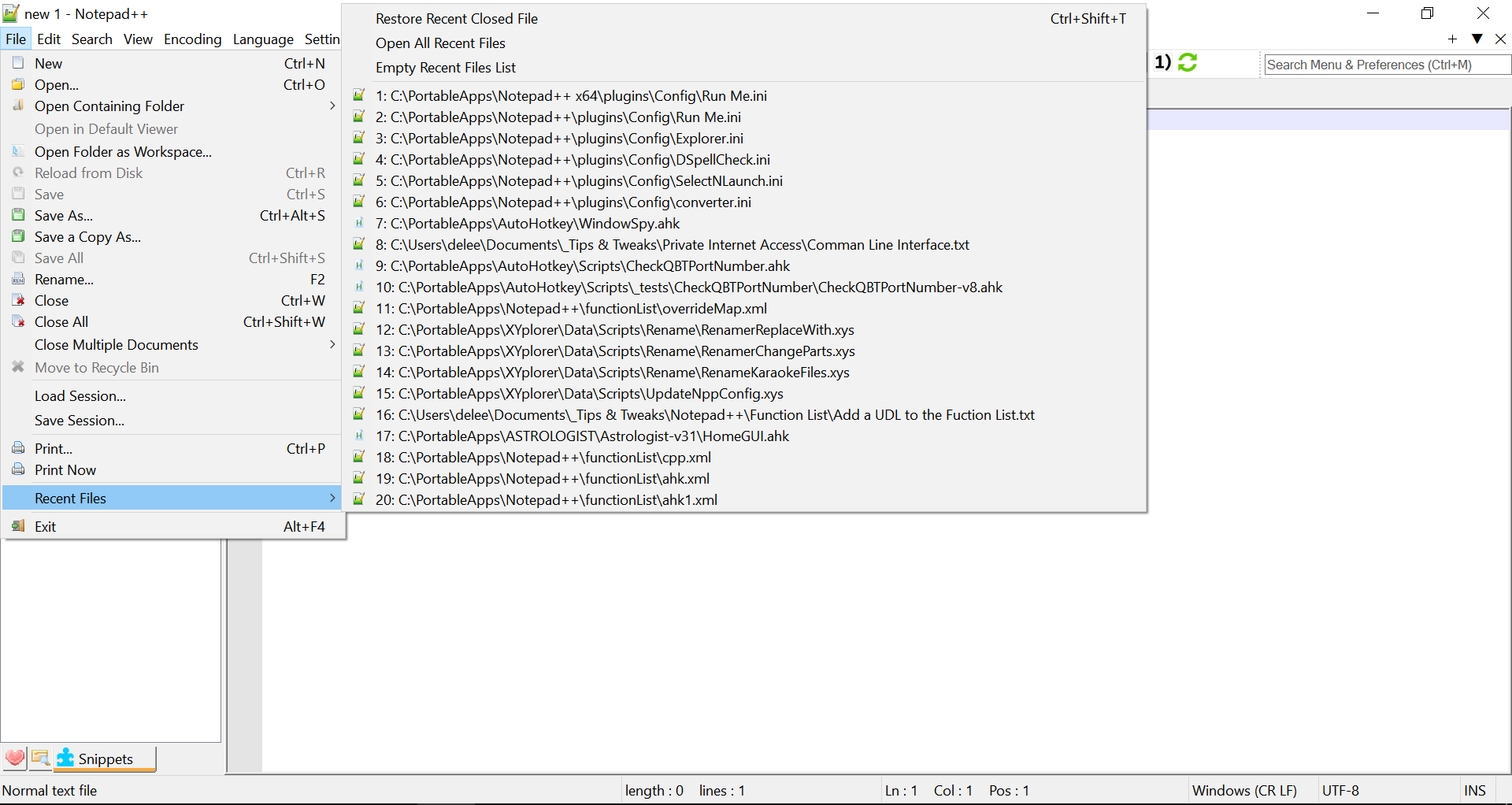The image size is (1512, 805).
Task: Open recent file RenameKaraokeFiles.xys
Action: click(x=745, y=372)
